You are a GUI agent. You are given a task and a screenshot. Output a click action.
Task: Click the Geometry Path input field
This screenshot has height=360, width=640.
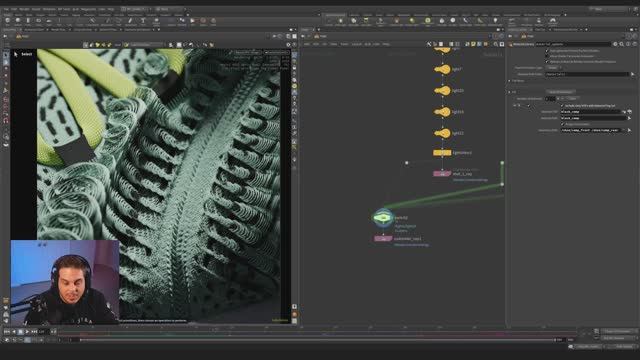(x=591, y=130)
